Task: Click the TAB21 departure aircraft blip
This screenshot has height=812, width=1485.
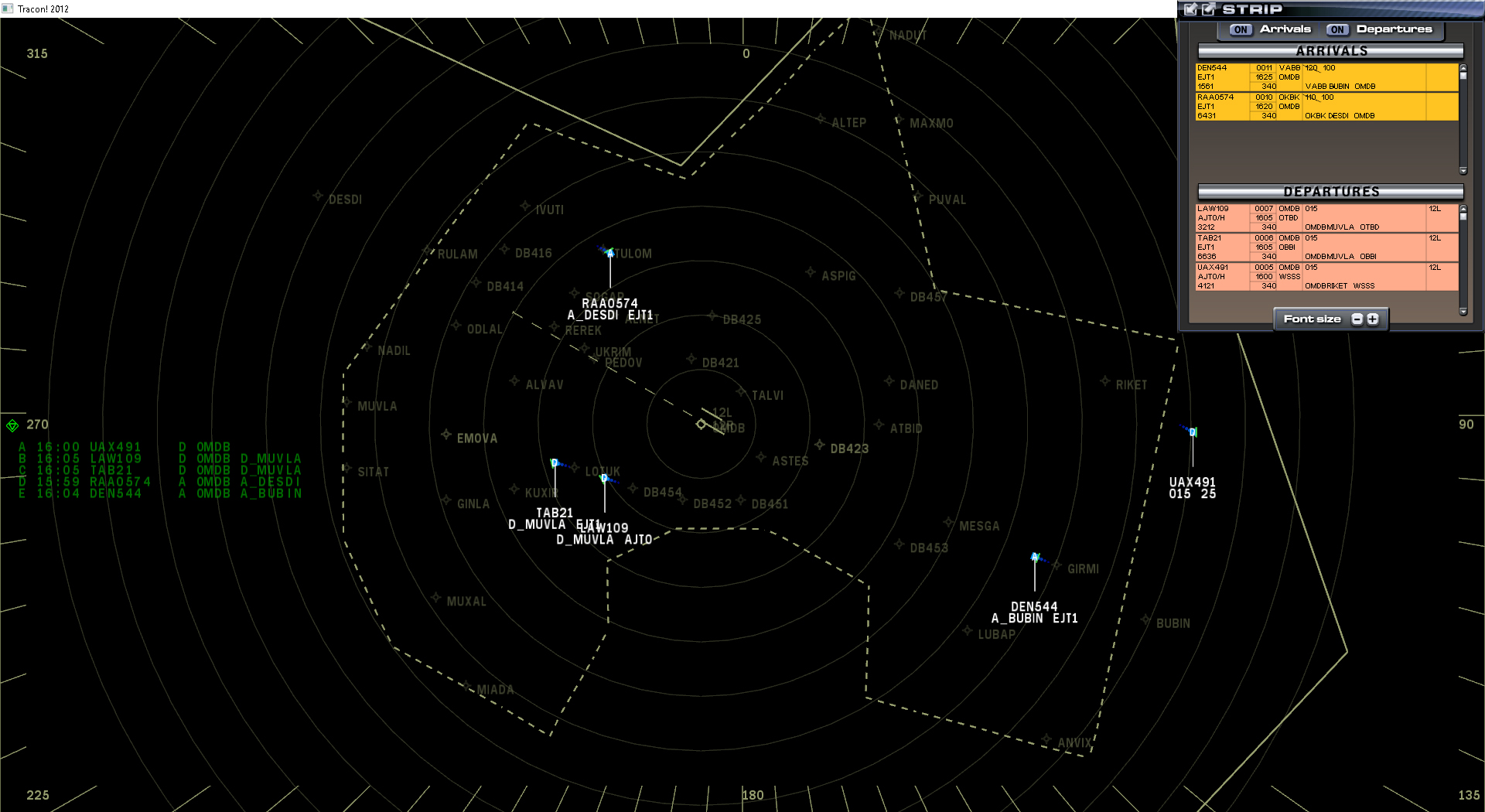Action: 554,463
